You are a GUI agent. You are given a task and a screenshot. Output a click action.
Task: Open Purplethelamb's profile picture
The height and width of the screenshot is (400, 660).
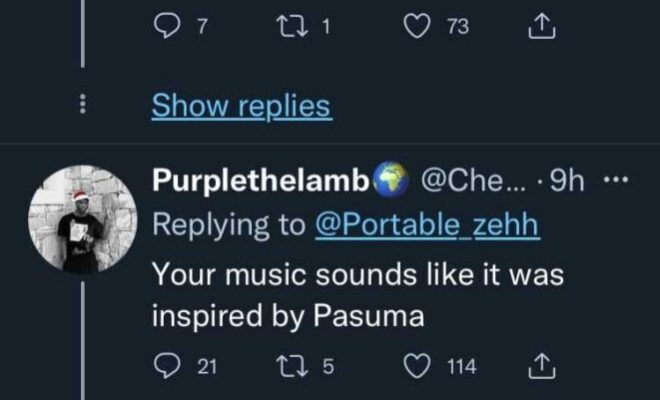82,219
